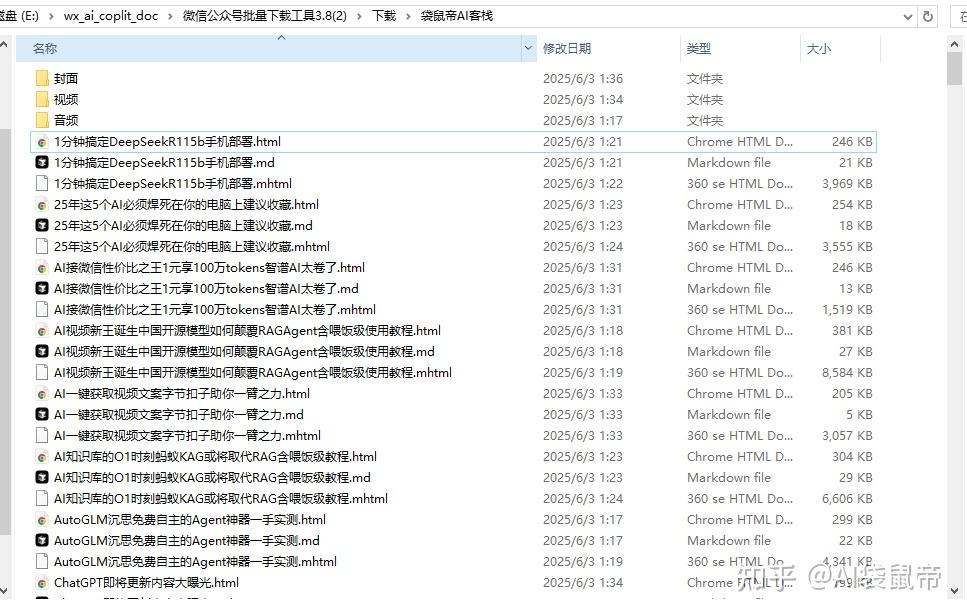Expand the chevron after wx_ai_coplit_doc in breadcrumb
This screenshot has height=616, width=967.
(170, 16)
